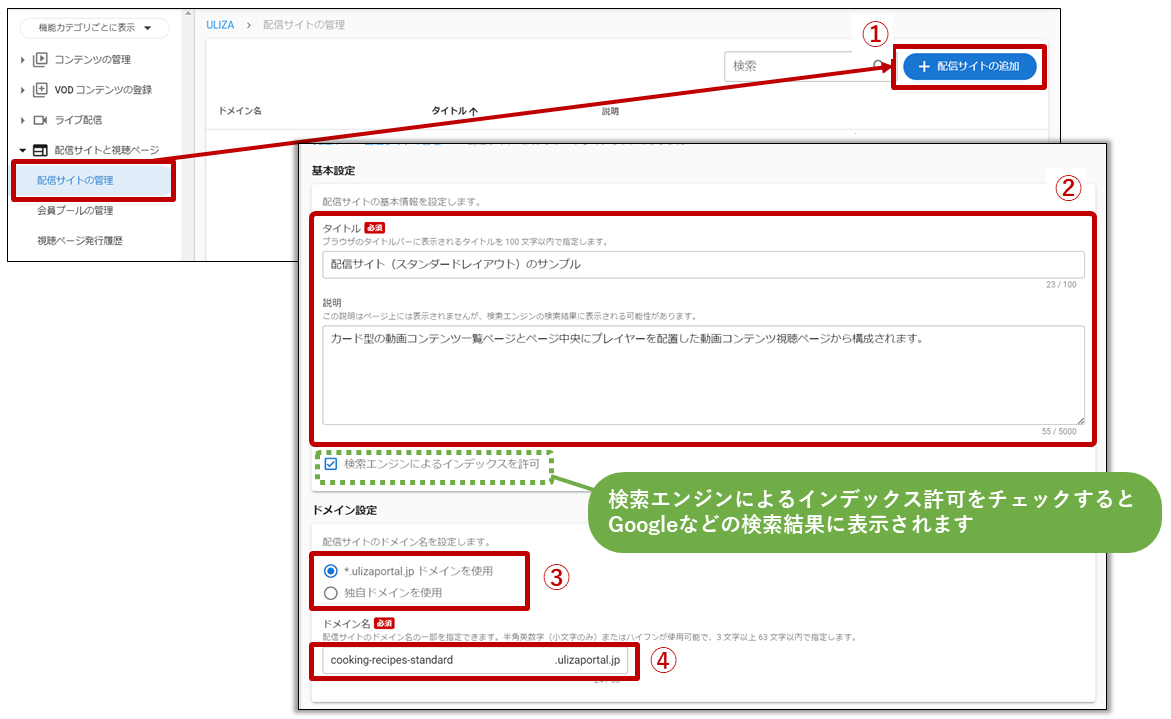Click the ライブ配信 camera icon

40,120
